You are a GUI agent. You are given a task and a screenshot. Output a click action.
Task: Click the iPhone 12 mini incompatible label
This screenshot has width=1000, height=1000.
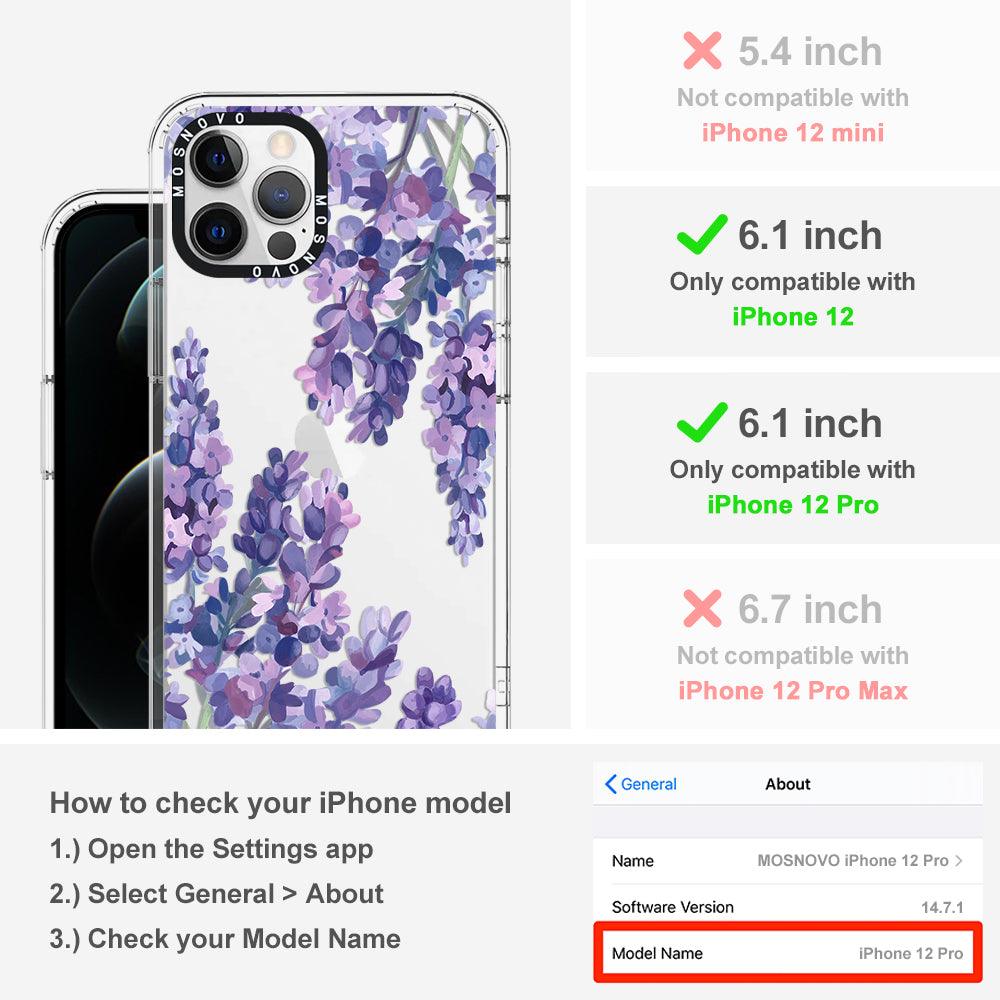[793, 133]
